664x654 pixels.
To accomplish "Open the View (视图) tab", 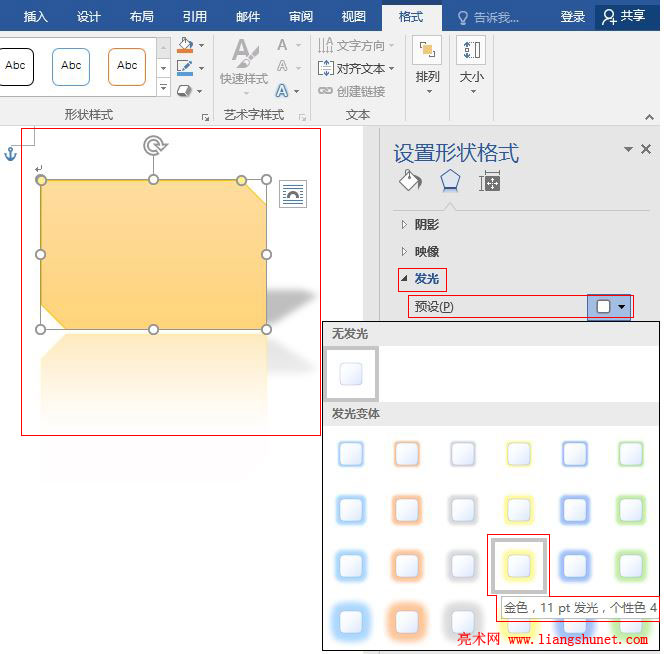I will pyautogui.click(x=354, y=17).
